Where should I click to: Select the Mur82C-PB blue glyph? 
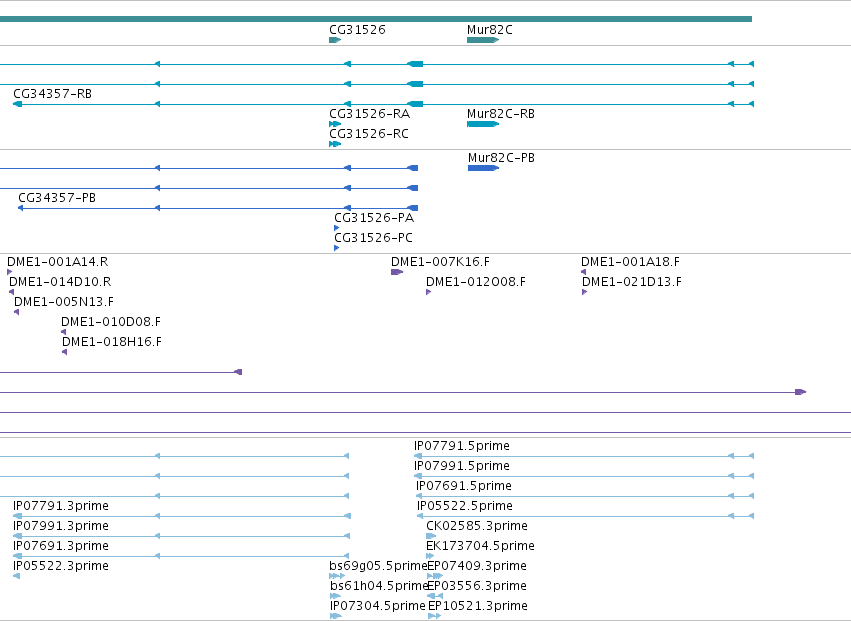pos(483,168)
